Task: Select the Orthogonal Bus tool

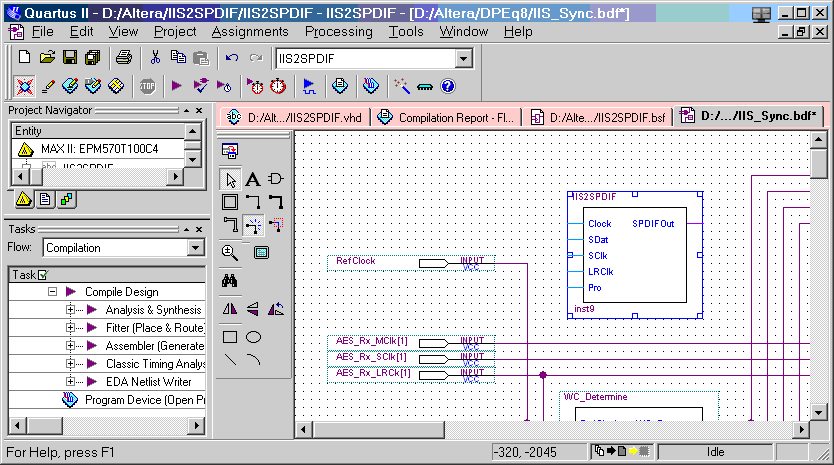Action: (x=276, y=202)
